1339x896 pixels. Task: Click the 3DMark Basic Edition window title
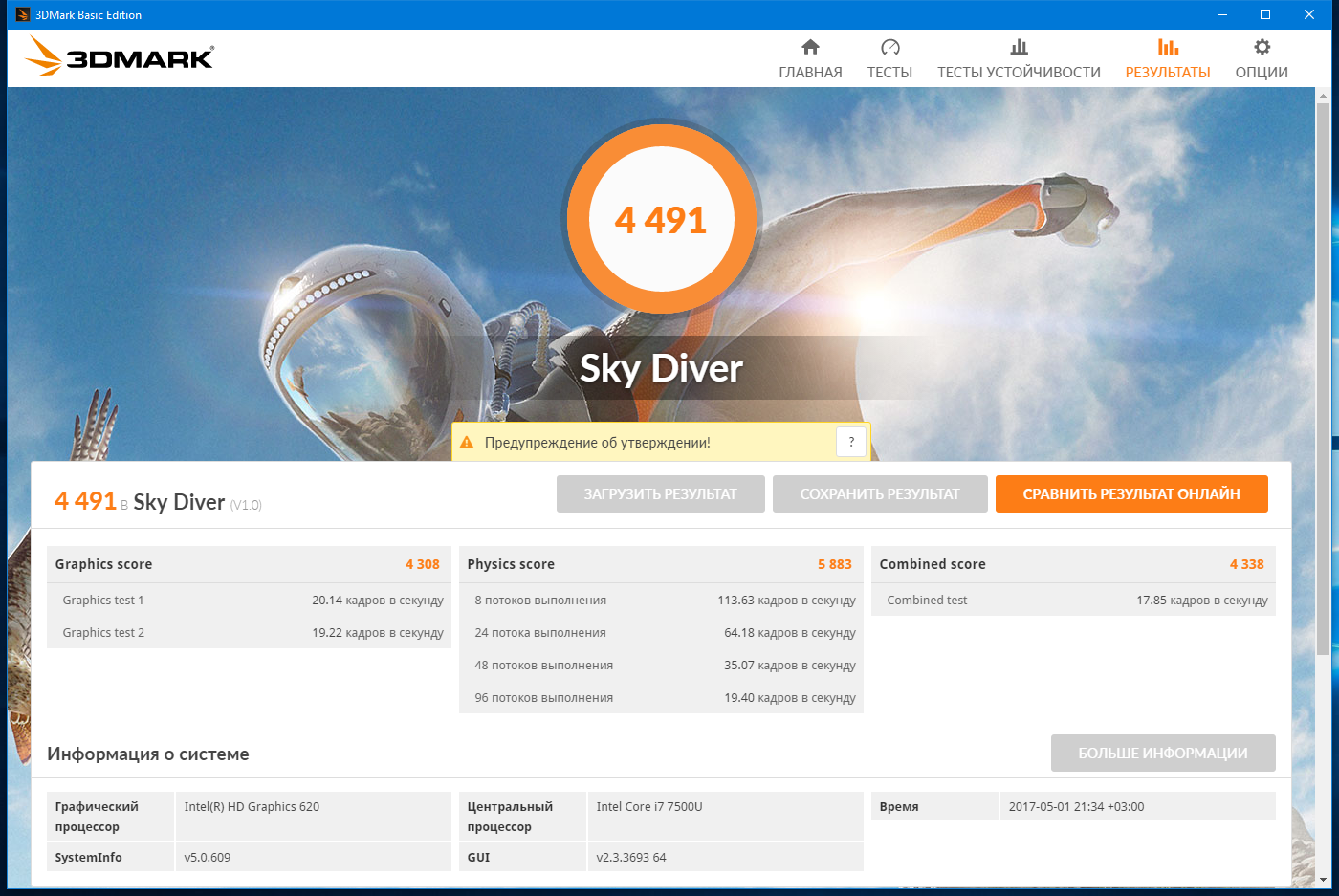coord(88,15)
